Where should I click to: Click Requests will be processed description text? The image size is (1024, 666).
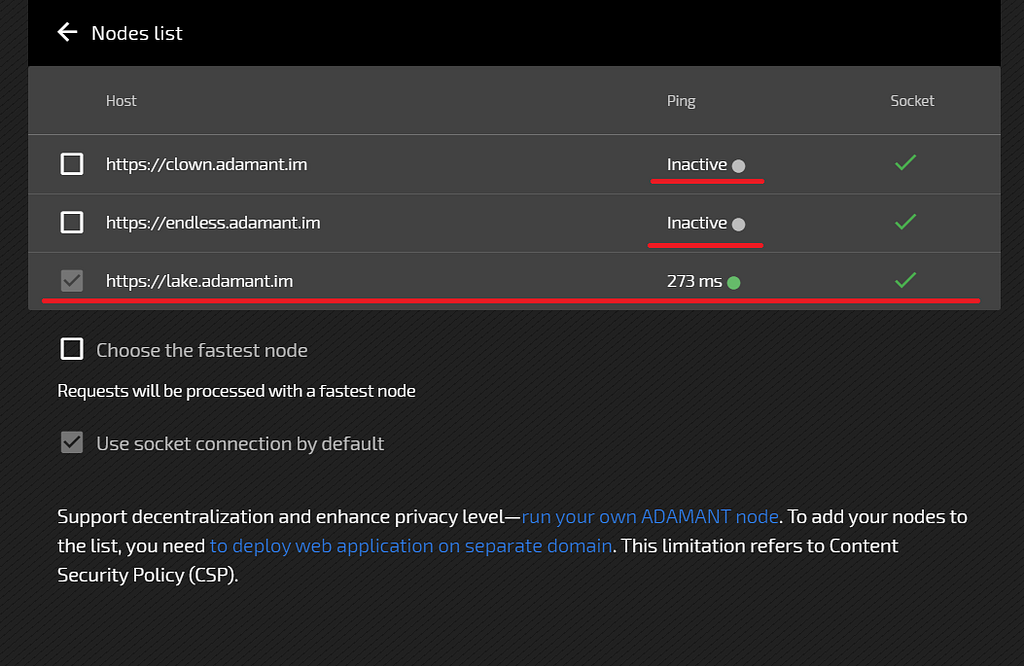pyautogui.click(x=236, y=390)
